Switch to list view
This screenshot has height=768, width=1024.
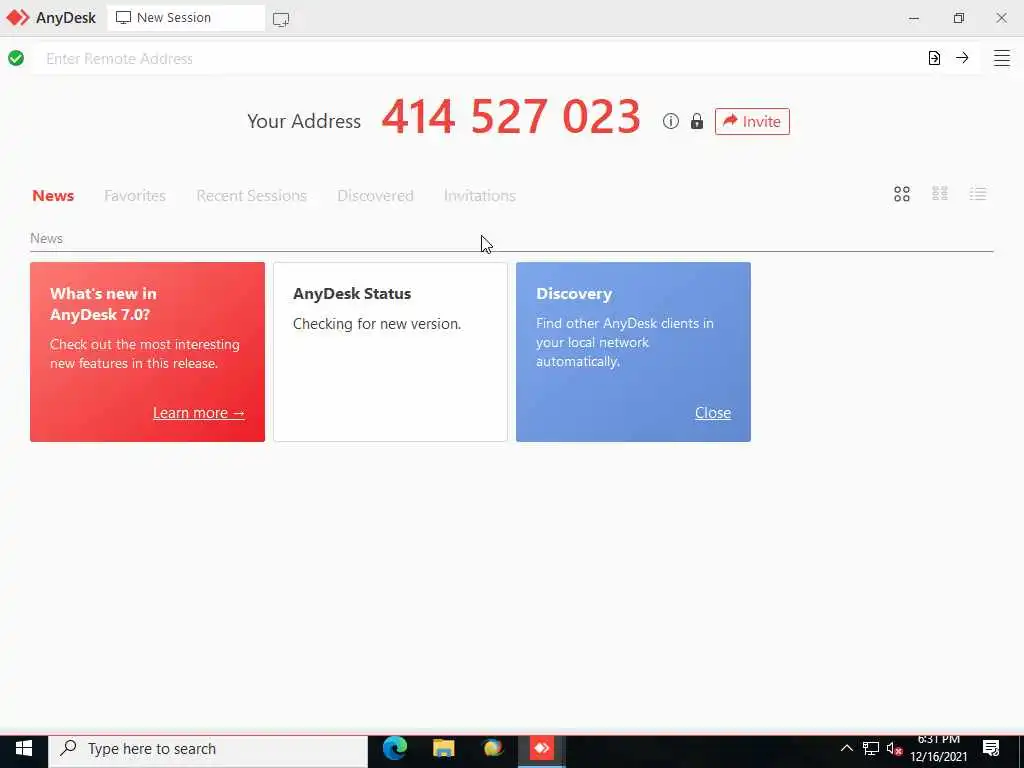point(978,193)
